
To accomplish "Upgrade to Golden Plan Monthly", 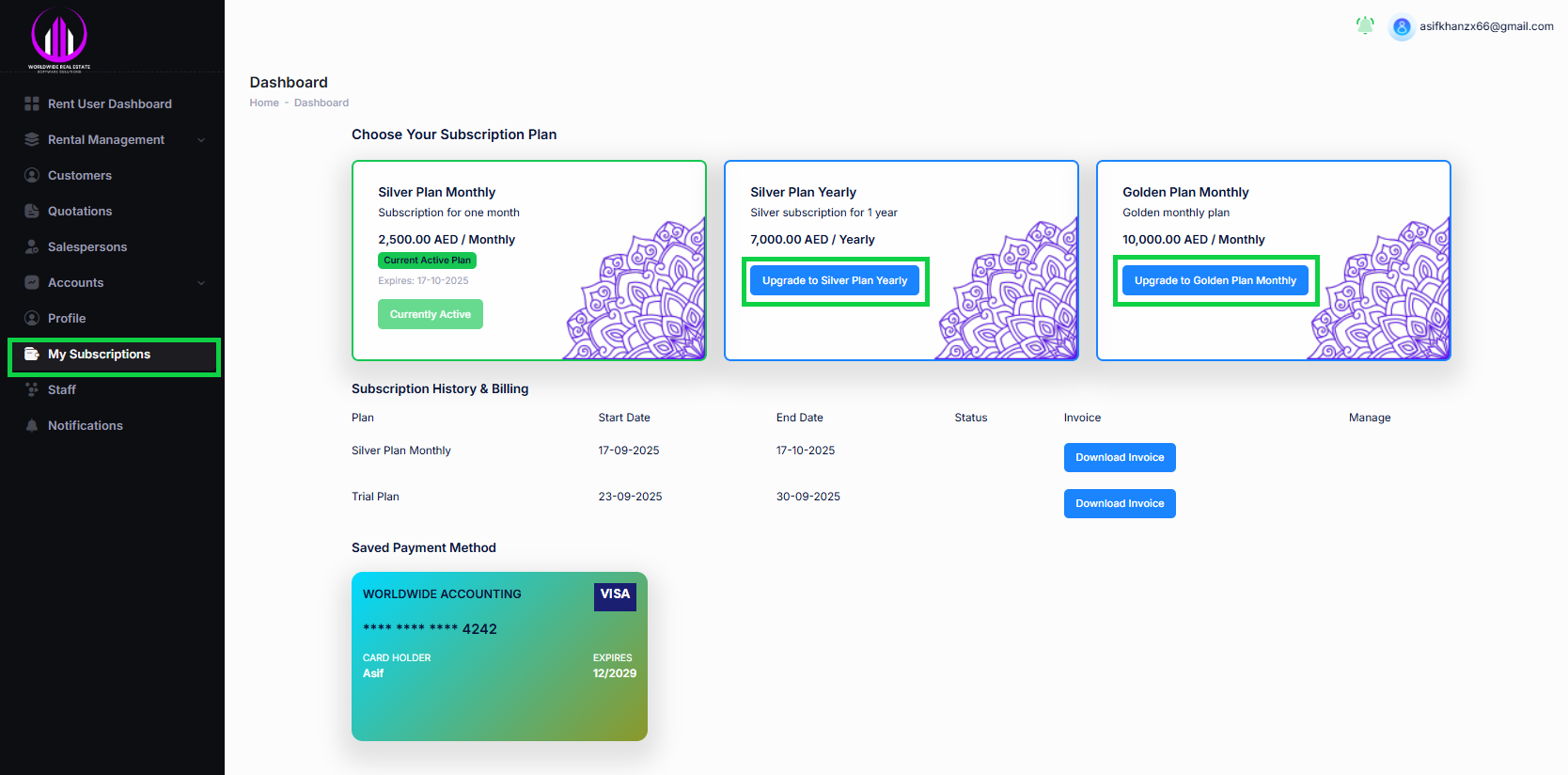I will click(x=1215, y=280).
